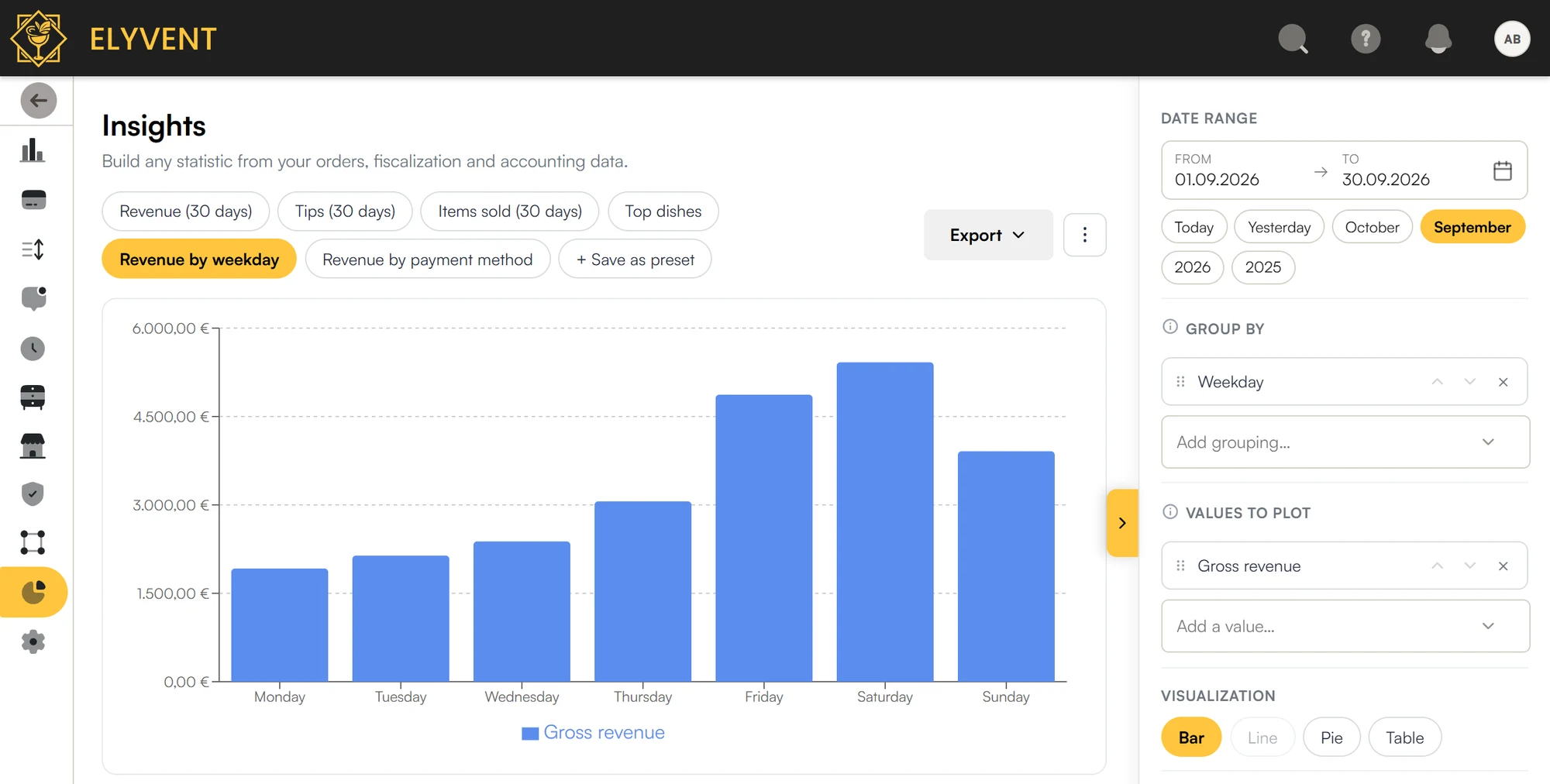1550x784 pixels.
Task: Set date range to 2025
Action: tap(1262, 267)
